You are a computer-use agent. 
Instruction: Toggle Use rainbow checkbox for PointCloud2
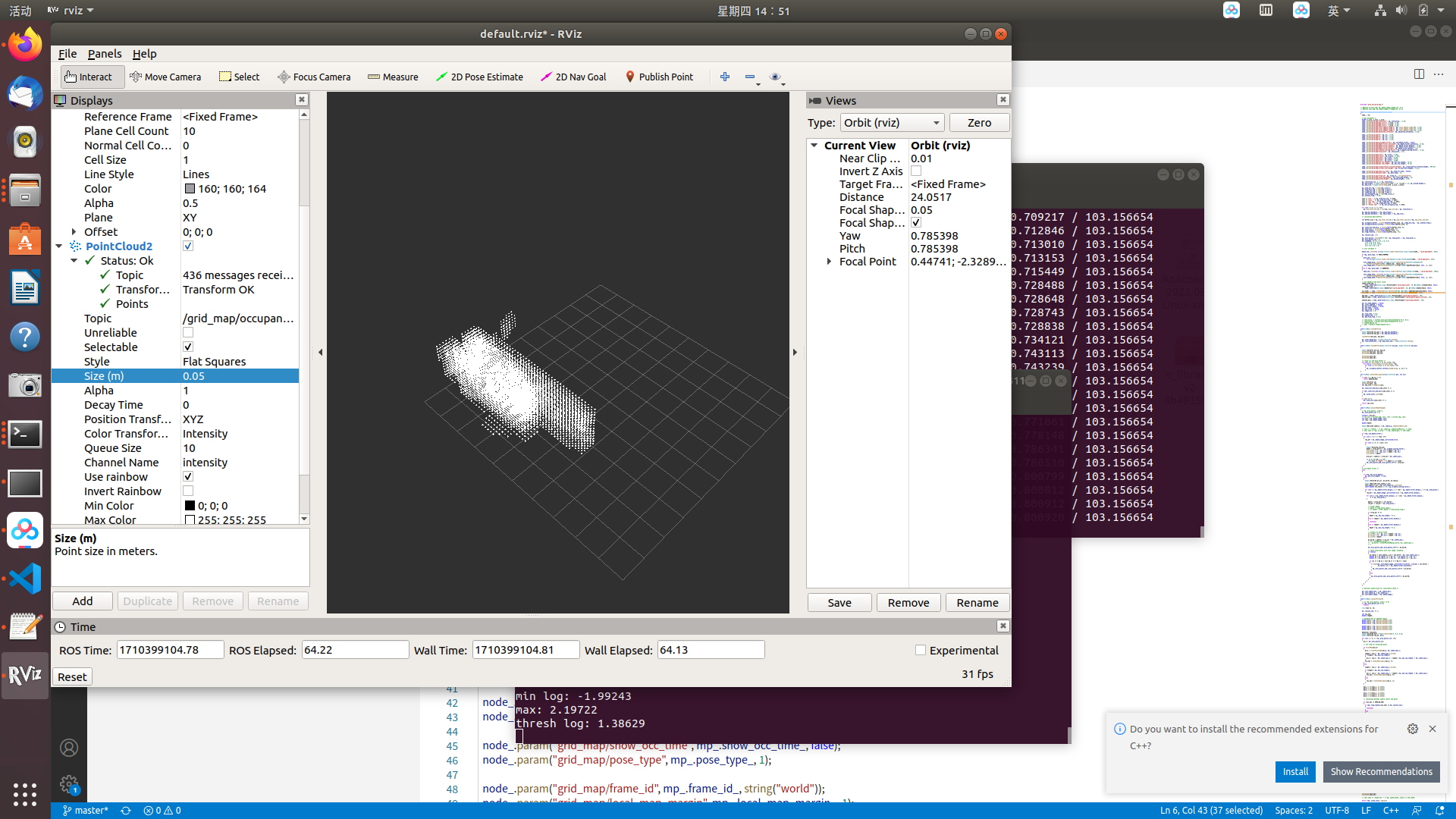(188, 477)
